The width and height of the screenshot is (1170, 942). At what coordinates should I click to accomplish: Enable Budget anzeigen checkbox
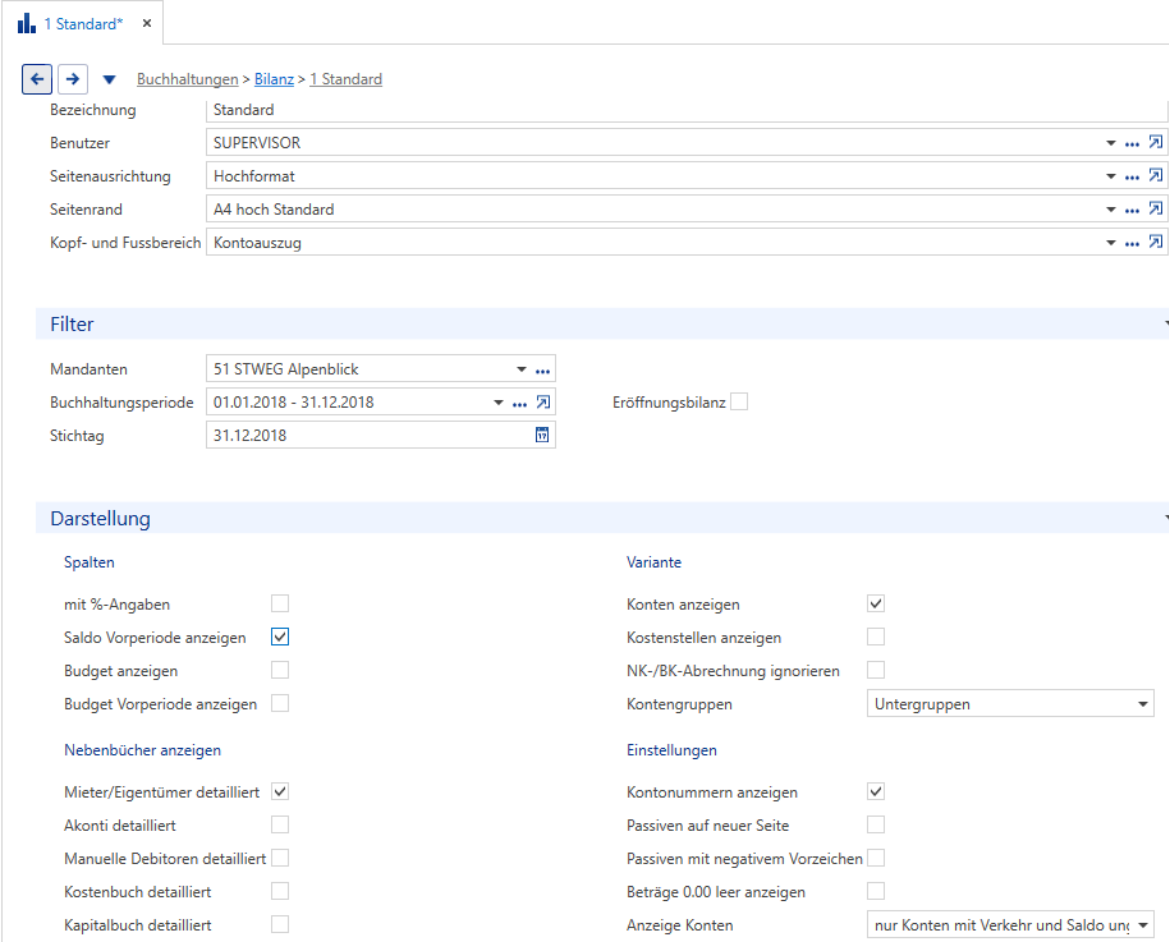(x=280, y=670)
